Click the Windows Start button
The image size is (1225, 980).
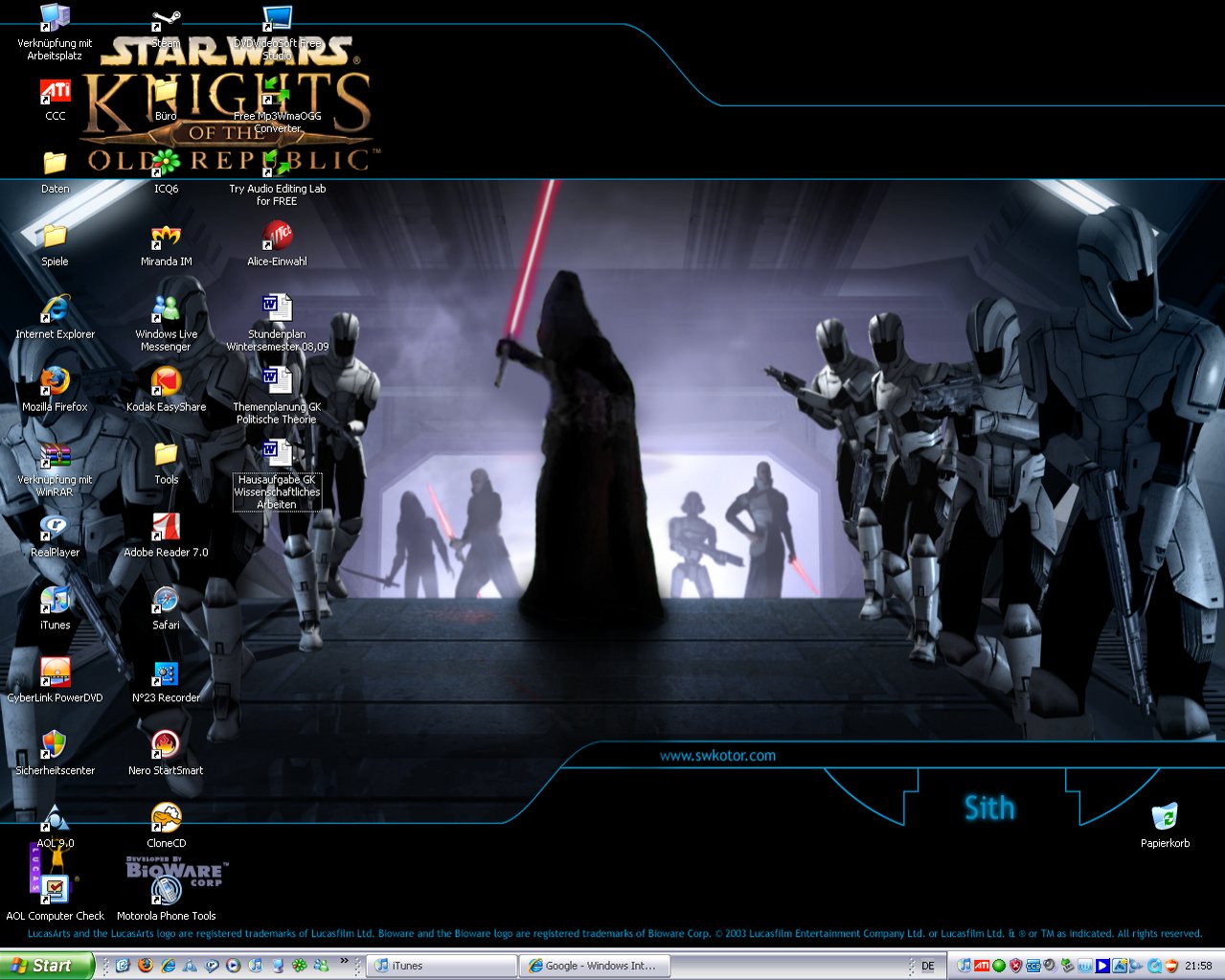point(46,966)
